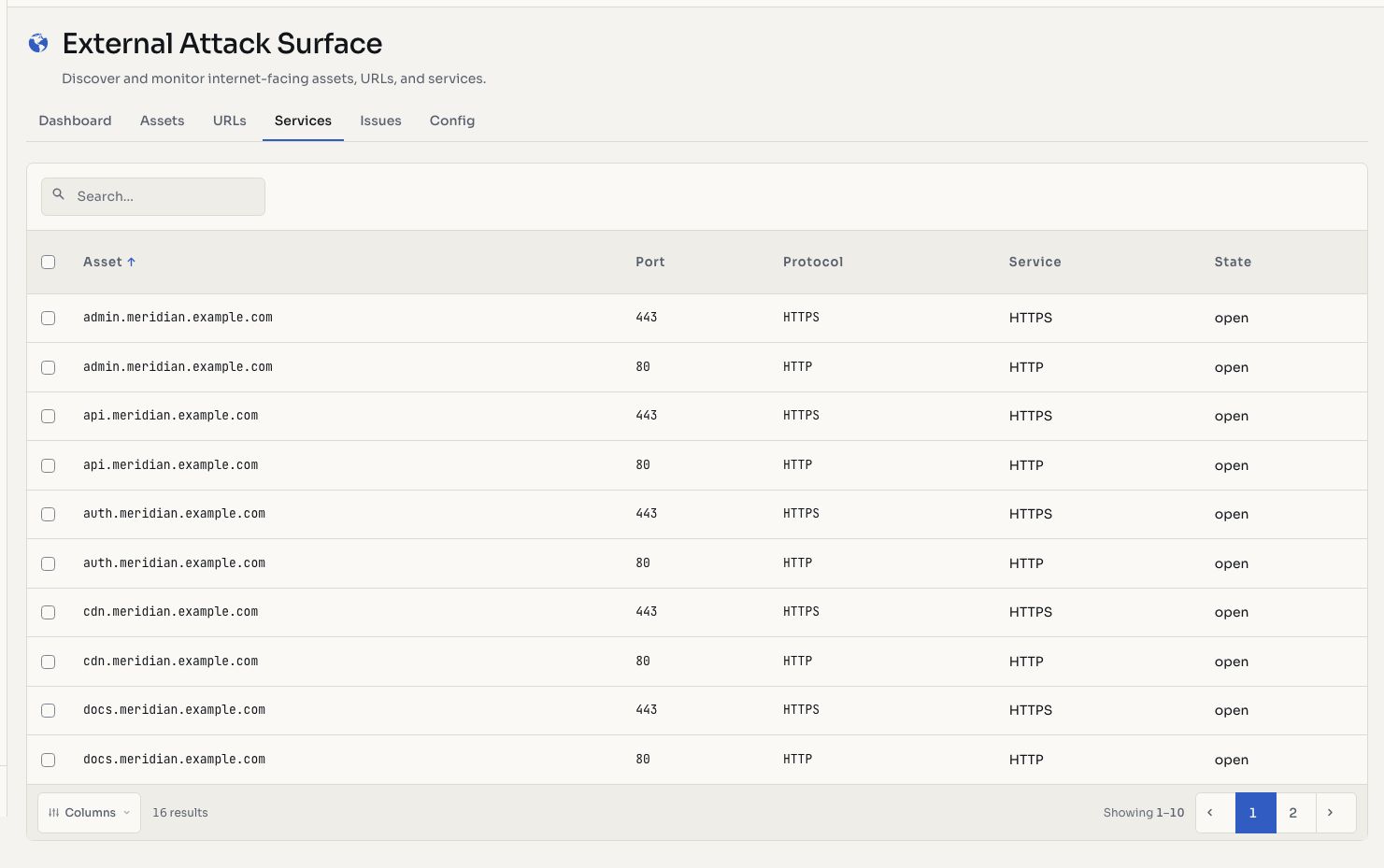Sort by the State column header
Image resolution: width=1384 pixels, height=868 pixels.
(1233, 262)
